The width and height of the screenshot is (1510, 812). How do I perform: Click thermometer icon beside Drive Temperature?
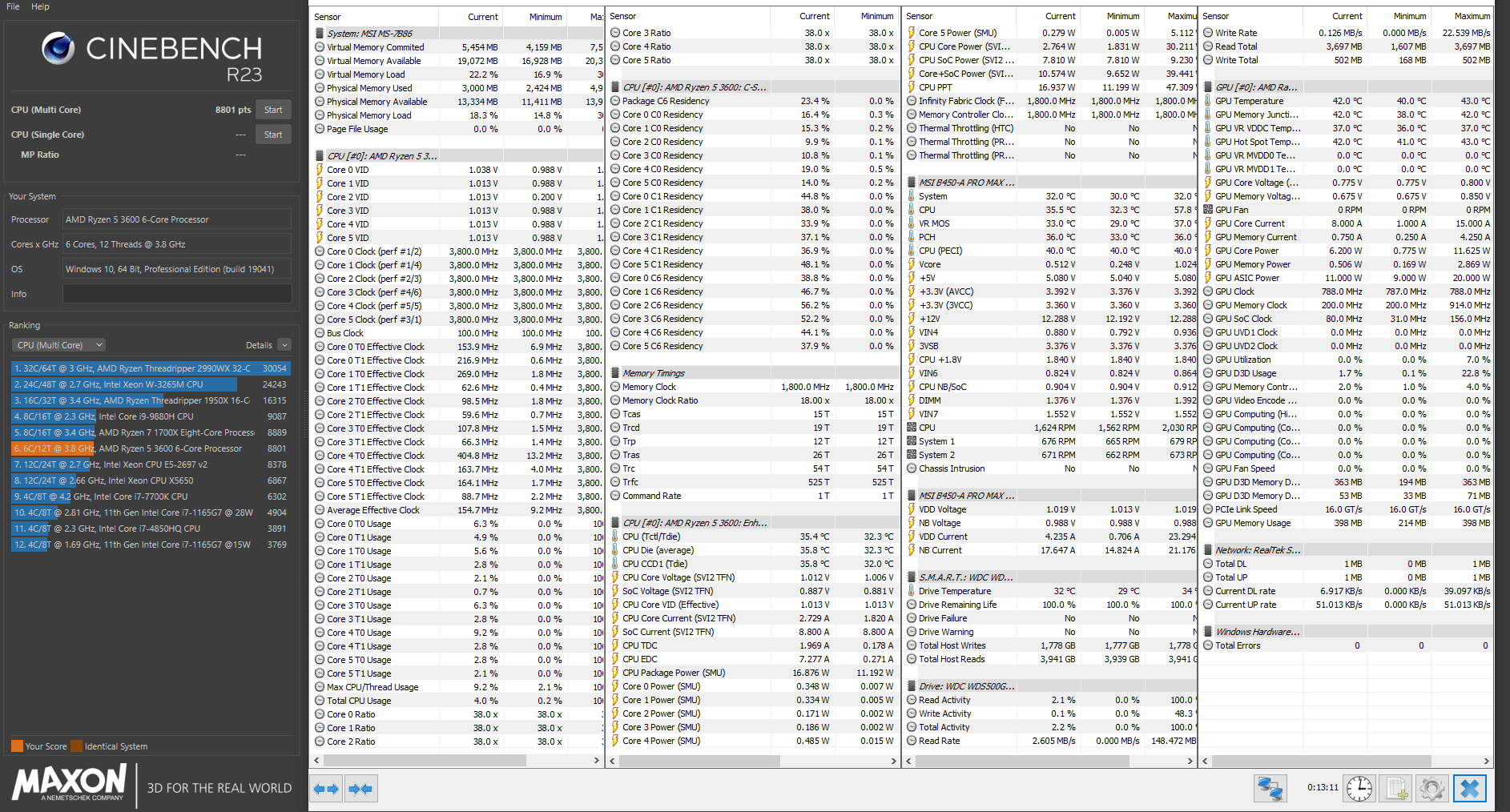coord(912,591)
